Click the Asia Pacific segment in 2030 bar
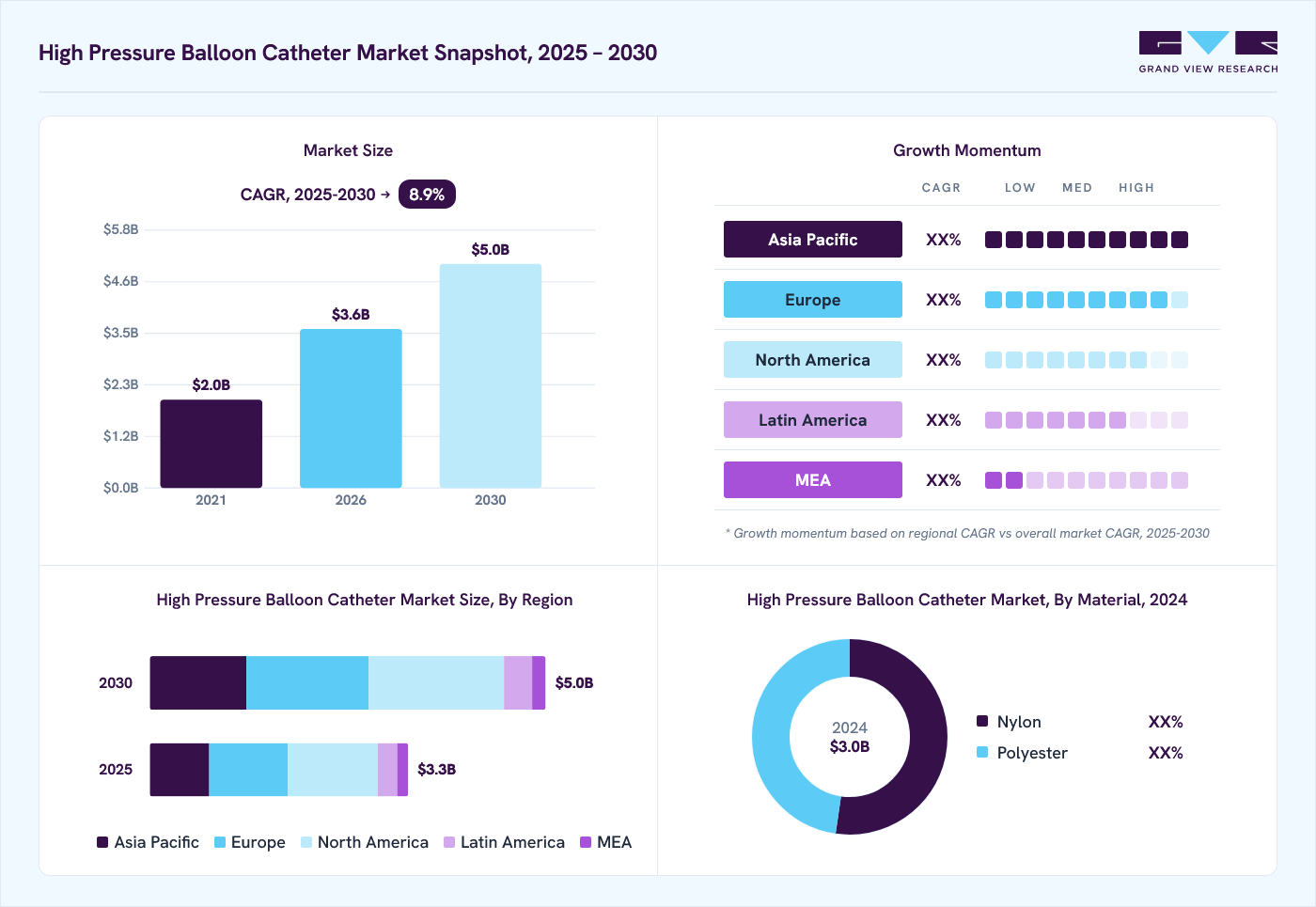Image resolution: width=1316 pixels, height=907 pixels. pyautogui.click(x=198, y=683)
